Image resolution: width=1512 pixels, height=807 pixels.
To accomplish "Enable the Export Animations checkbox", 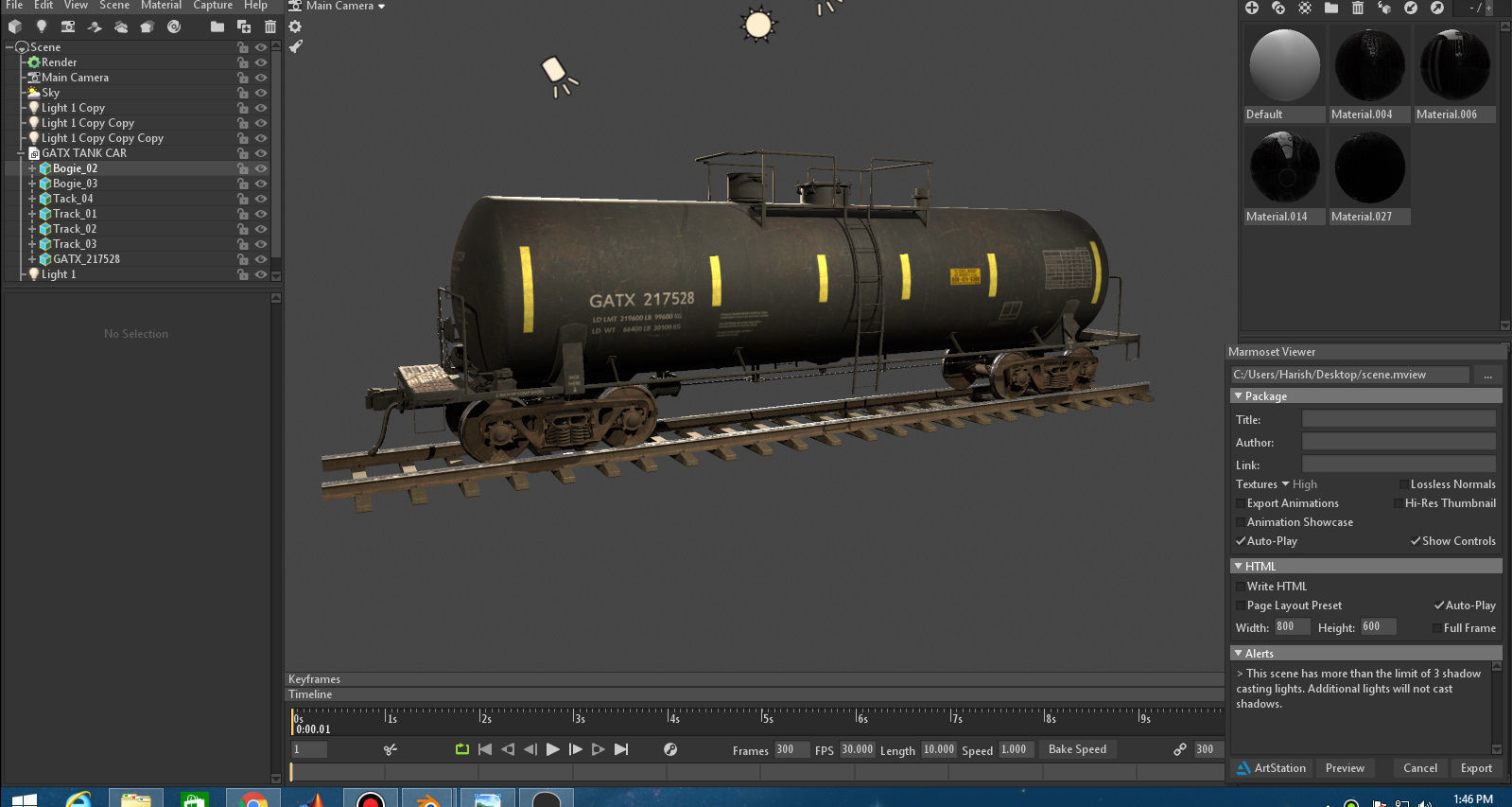I will 1240,503.
